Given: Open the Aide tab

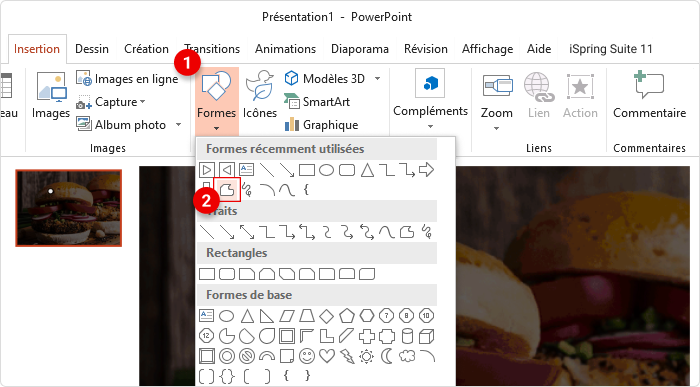Looking at the screenshot, I should pyautogui.click(x=539, y=49).
